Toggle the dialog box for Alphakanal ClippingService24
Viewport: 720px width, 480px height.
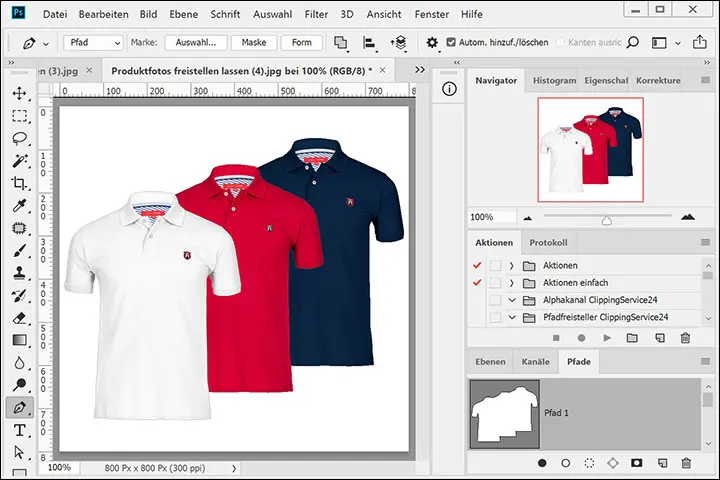pyautogui.click(x=495, y=300)
